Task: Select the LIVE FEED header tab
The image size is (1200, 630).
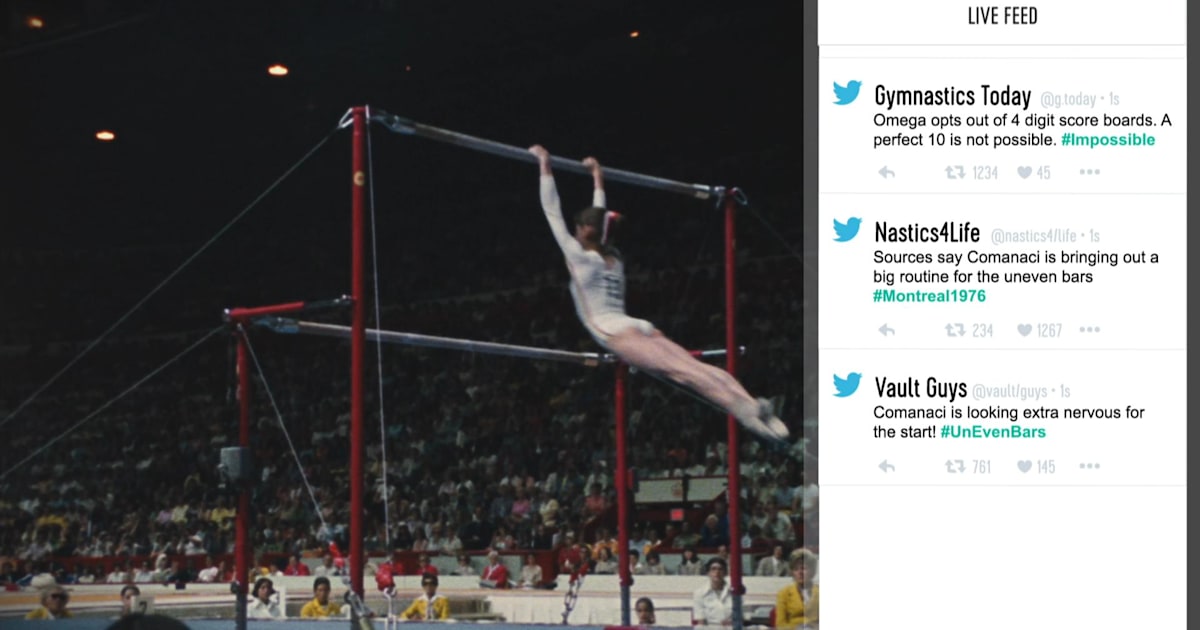Action: [1002, 16]
